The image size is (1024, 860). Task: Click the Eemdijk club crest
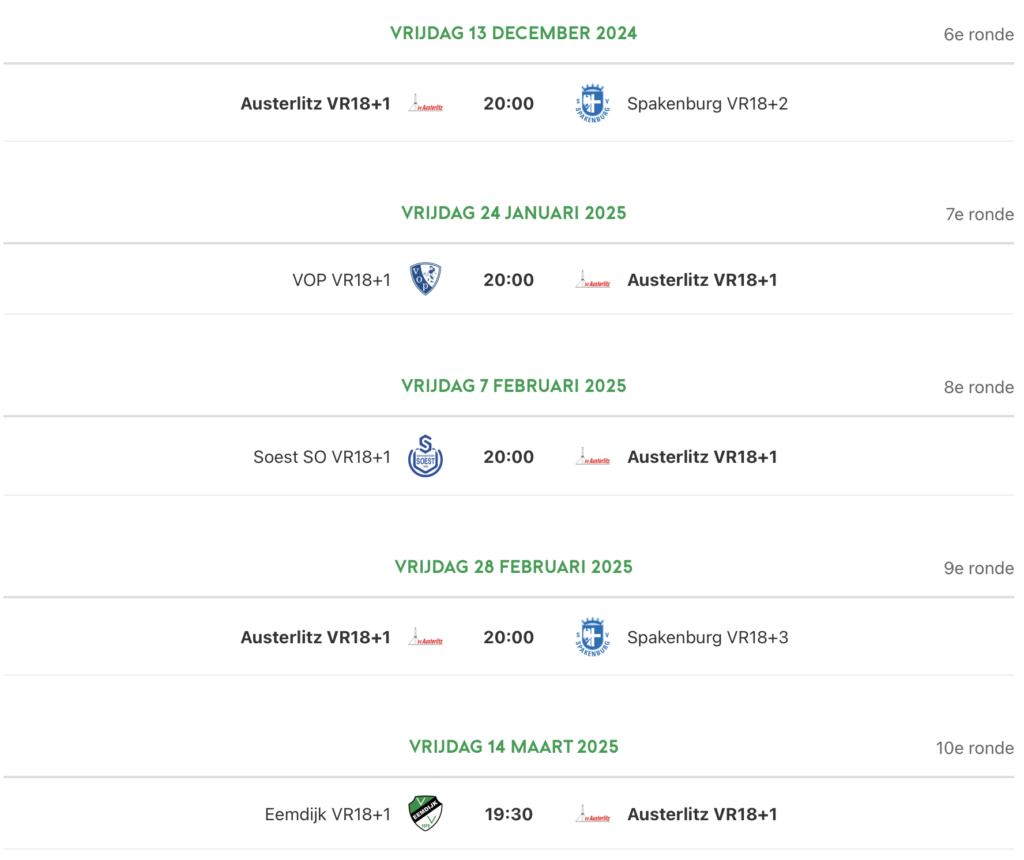tap(425, 813)
